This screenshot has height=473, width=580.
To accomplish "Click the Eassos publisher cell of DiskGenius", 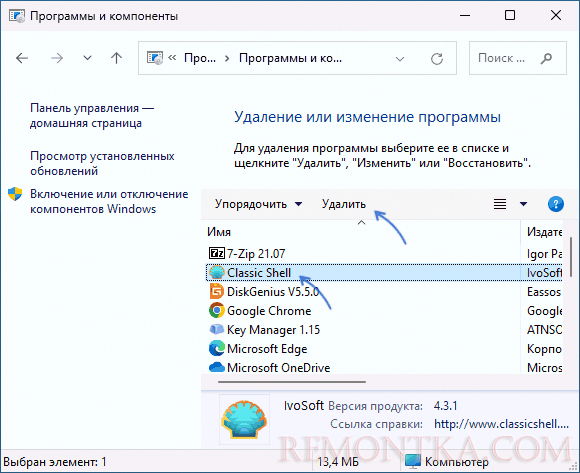I will tap(544, 292).
